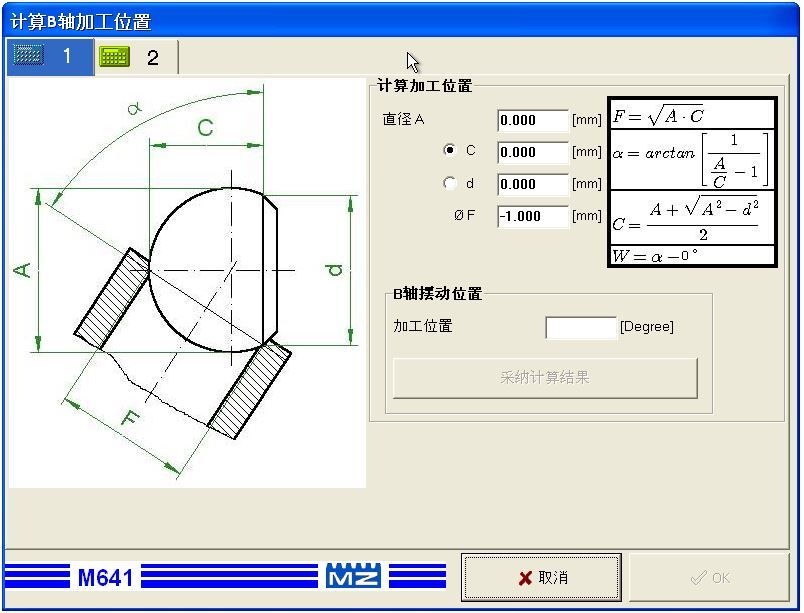Click the checkmark icon on OK
Image resolution: width=804 pixels, height=613 pixels.
tap(698, 578)
